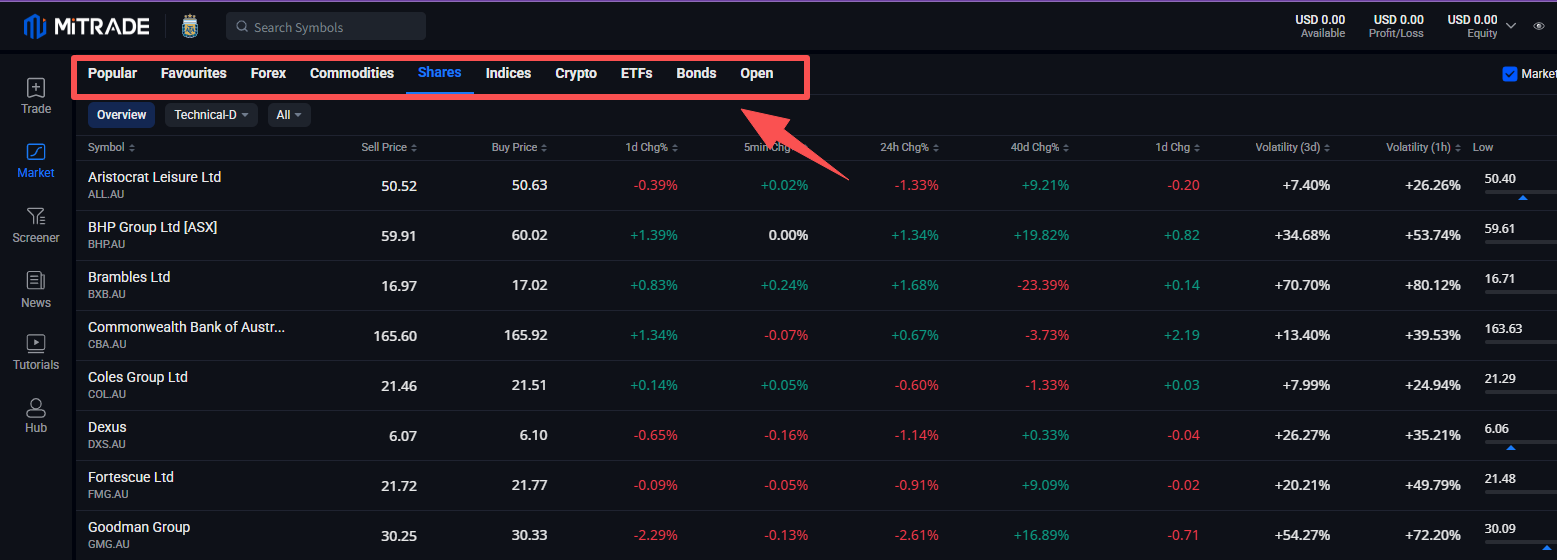This screenshot has height=560, width=1557.
Task: Switch to the Favourites tab
Action: [194, 73]
